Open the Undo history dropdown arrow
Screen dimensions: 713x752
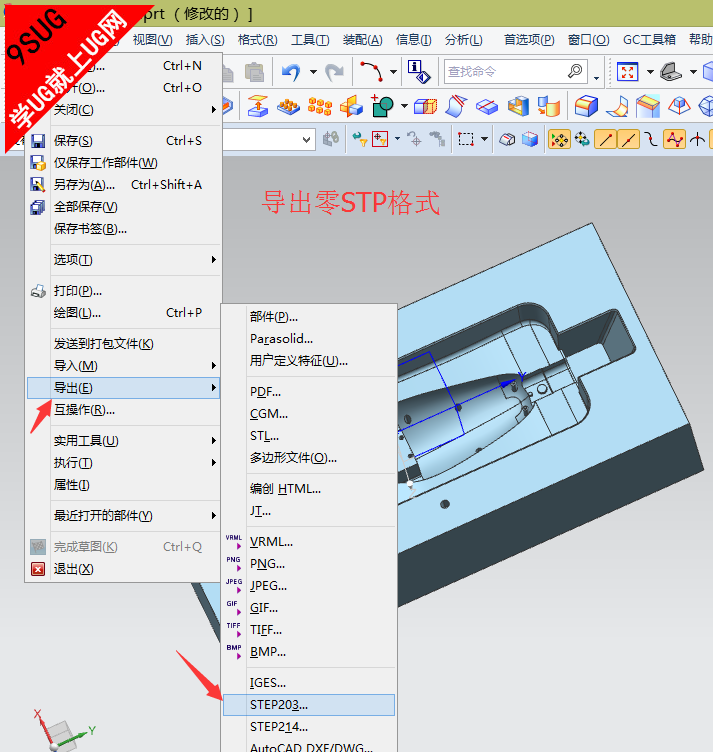313,72
